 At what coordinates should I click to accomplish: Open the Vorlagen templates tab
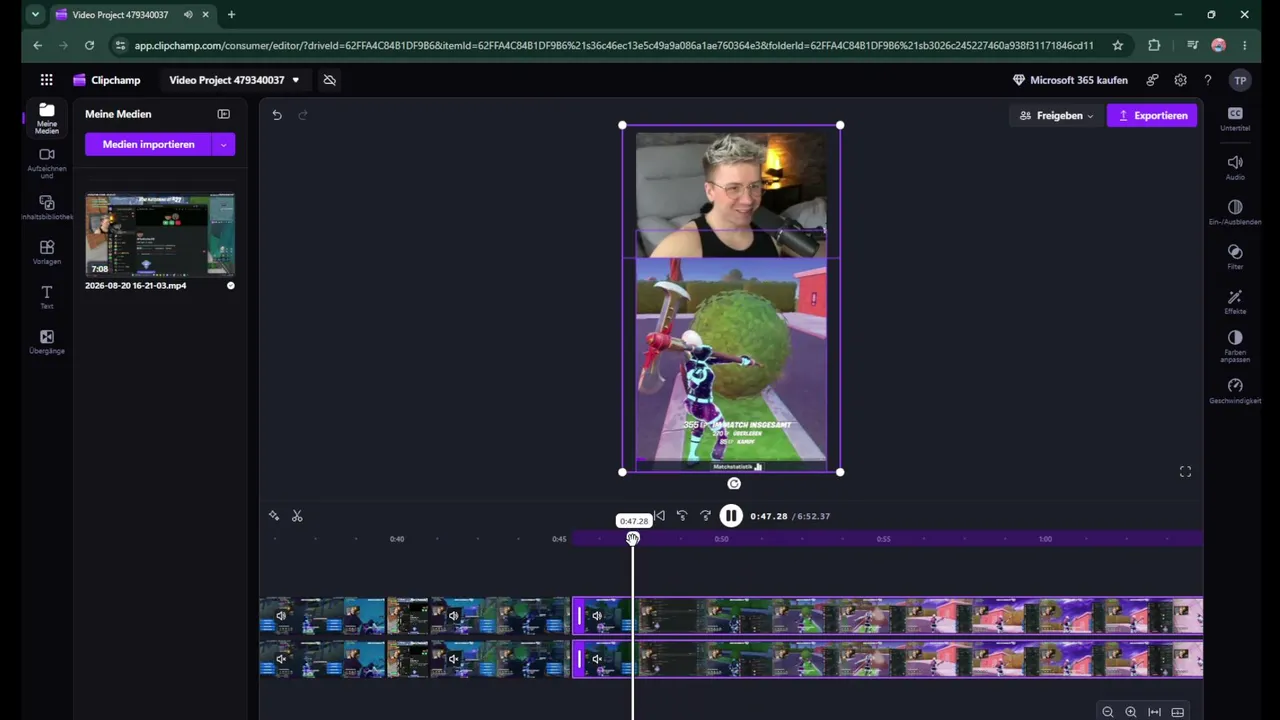click(x=47, y=252)
